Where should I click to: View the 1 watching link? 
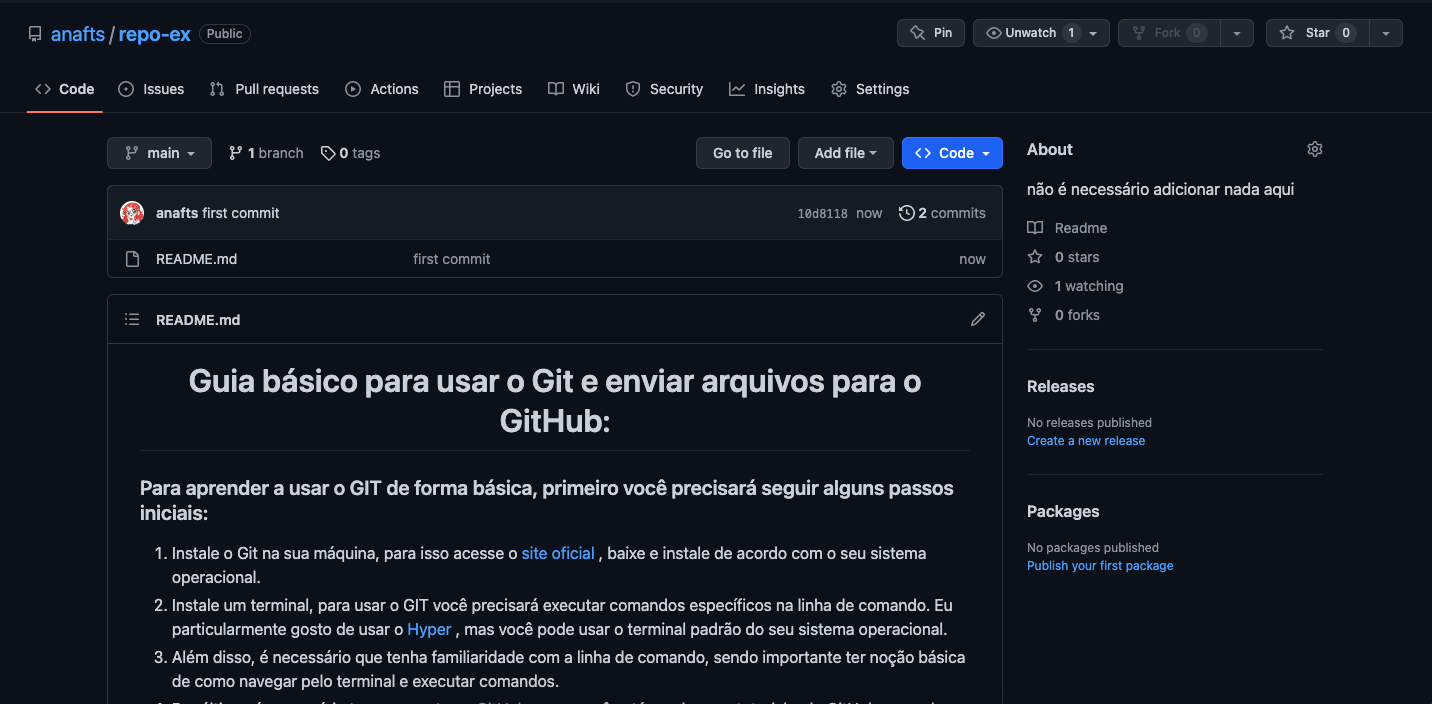[x=1076, y=286]
